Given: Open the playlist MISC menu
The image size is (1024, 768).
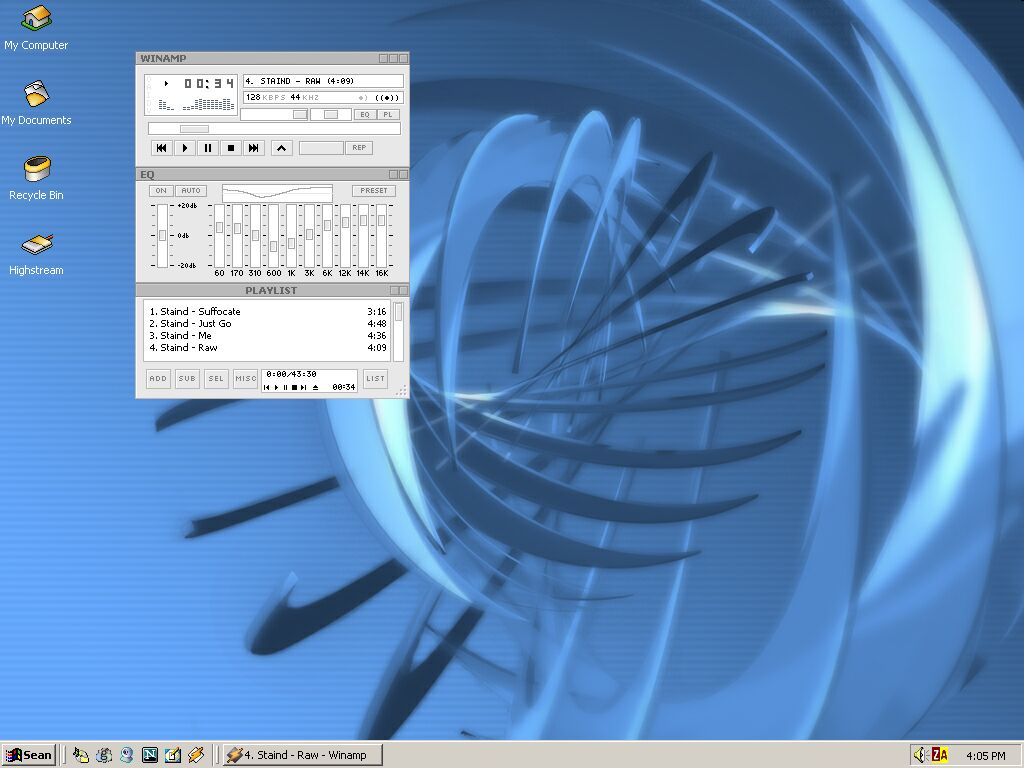Looking at the screenshot, I should click(x=246, y=379).
